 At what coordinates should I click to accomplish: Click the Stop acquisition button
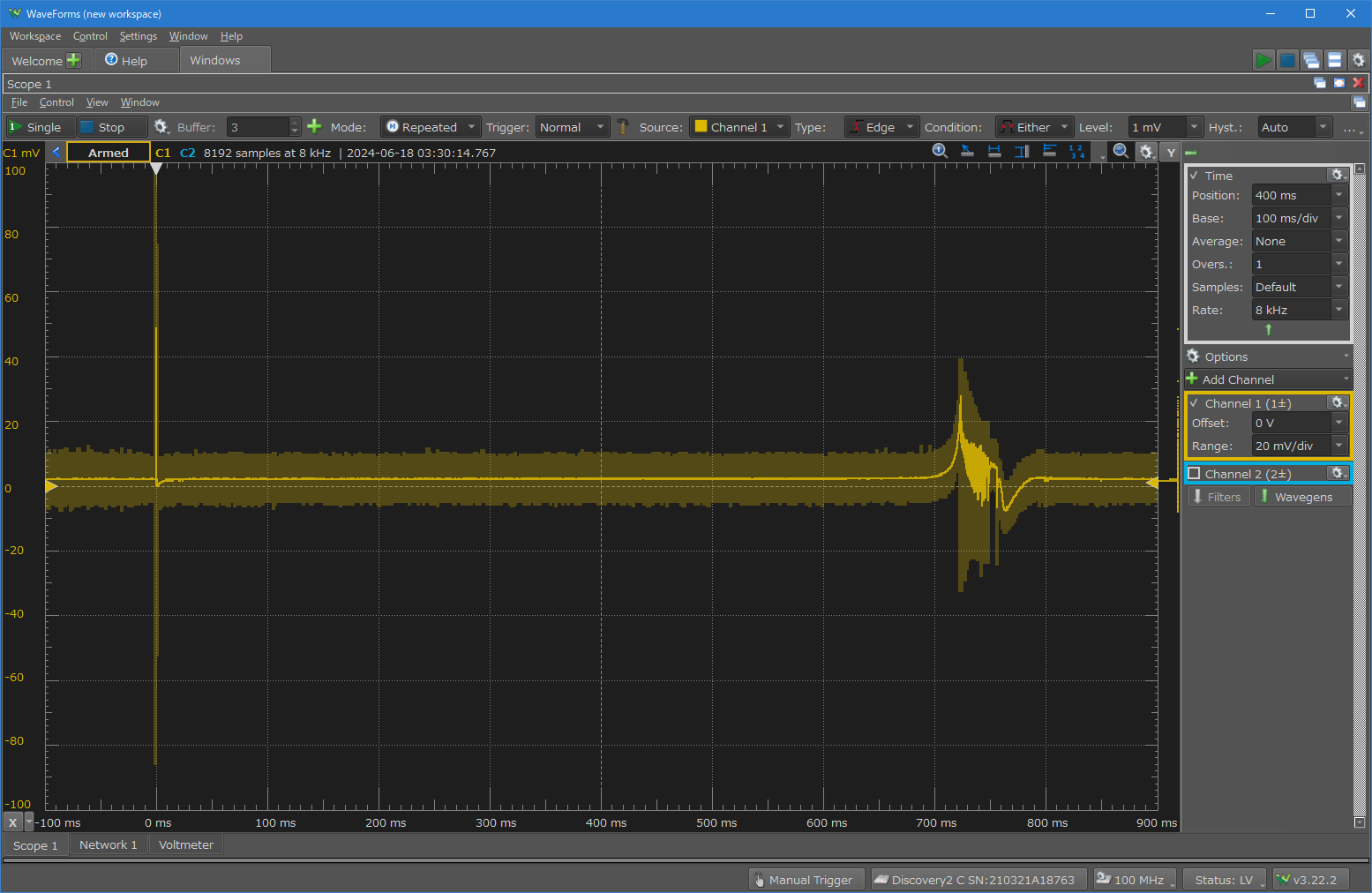(112, 127)
